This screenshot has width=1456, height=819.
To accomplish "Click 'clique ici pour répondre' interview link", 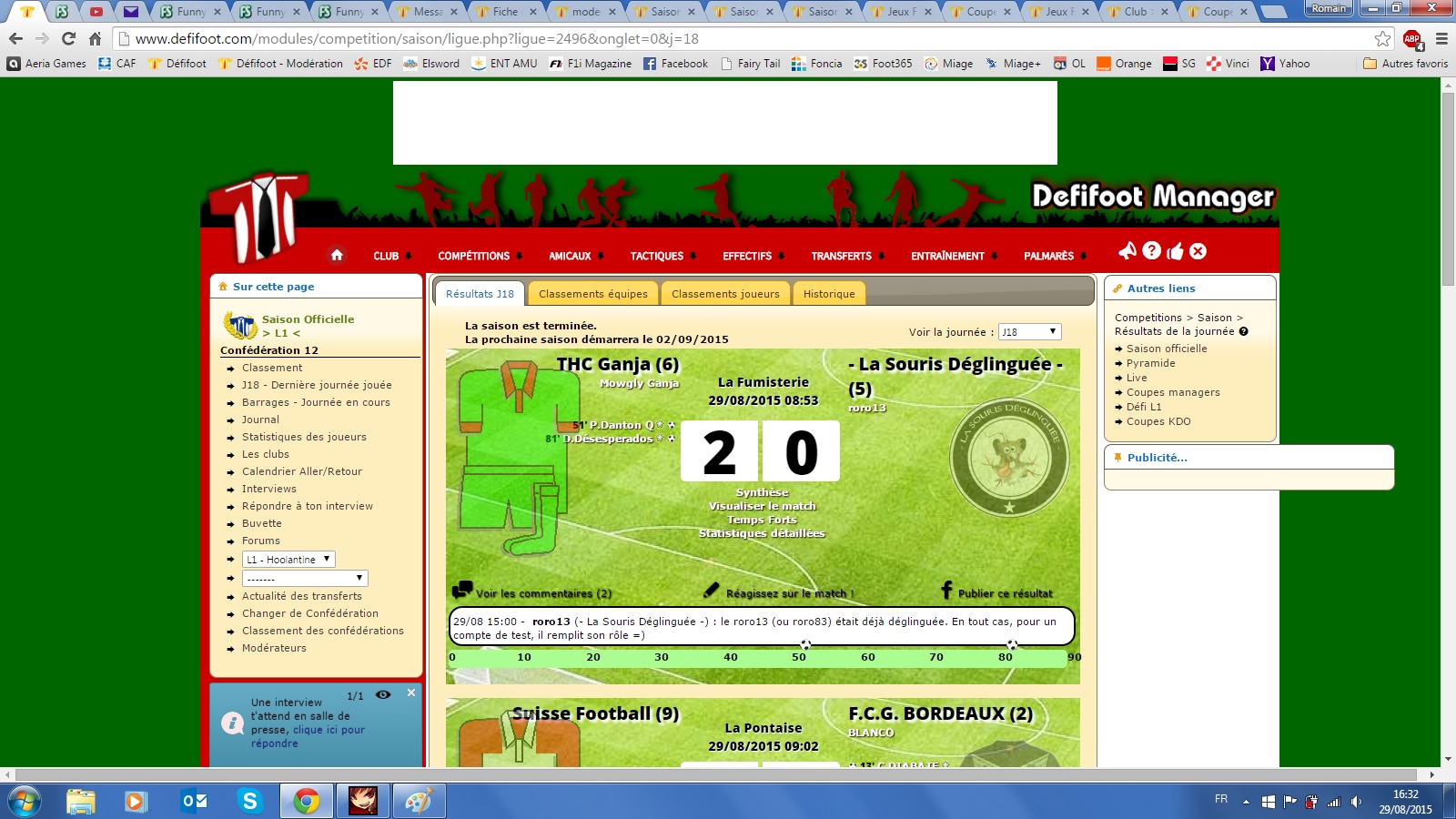I will [x=308, y=736].
